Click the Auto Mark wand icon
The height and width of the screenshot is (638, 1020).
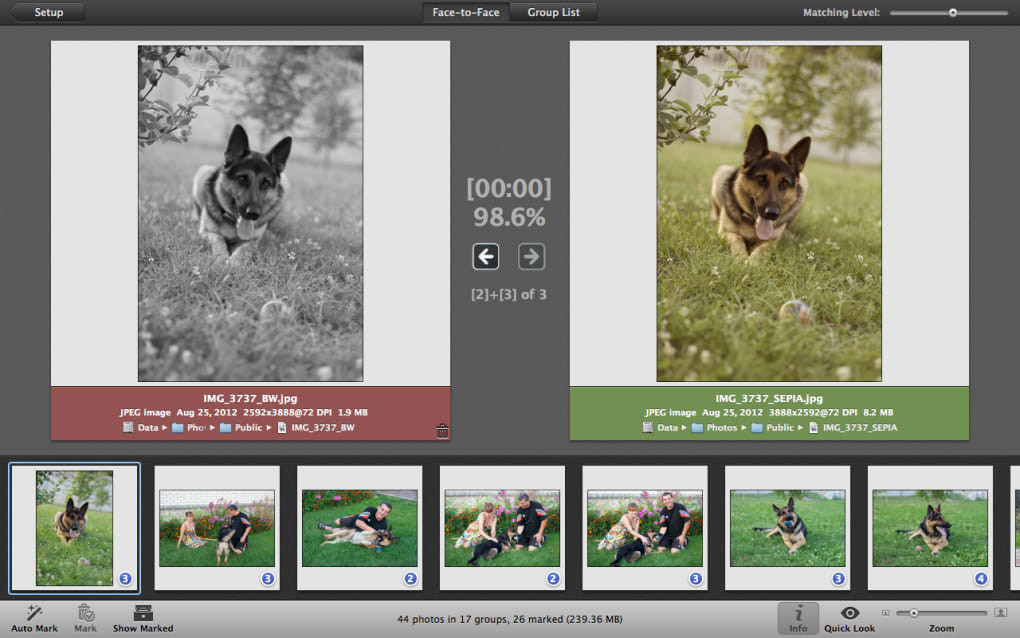(x=34, y=613)
